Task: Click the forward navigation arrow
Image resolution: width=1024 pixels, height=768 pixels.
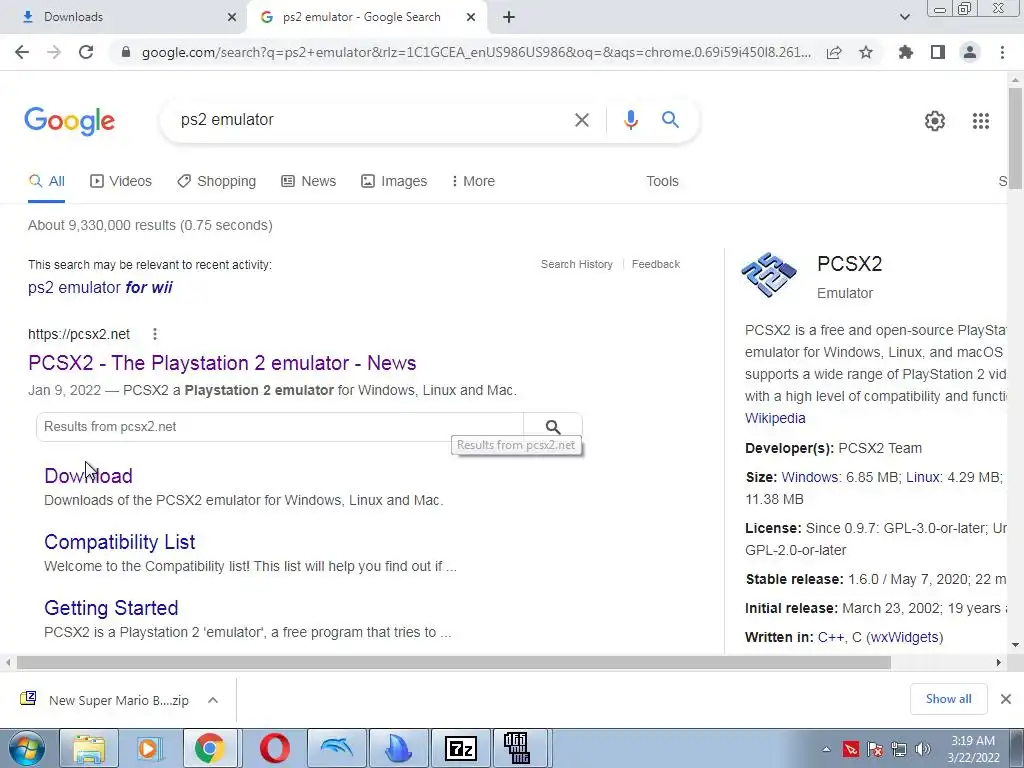Action: tap(54, 52)
